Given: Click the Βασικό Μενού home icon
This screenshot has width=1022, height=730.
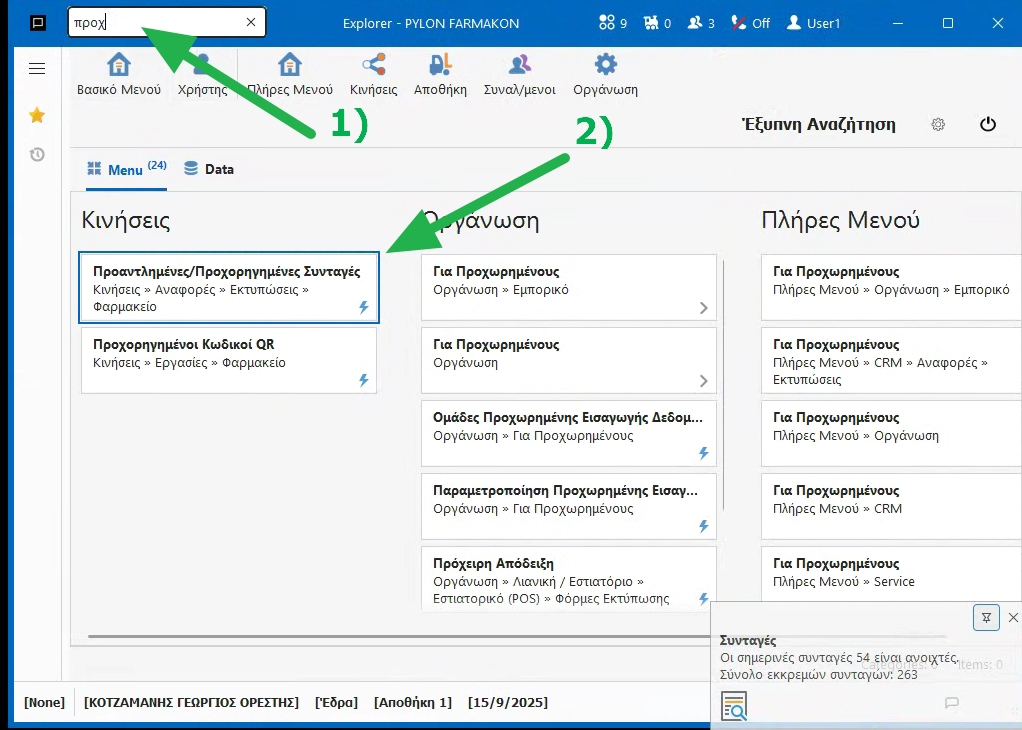Looking at the screenshot, I should [118, 66].
